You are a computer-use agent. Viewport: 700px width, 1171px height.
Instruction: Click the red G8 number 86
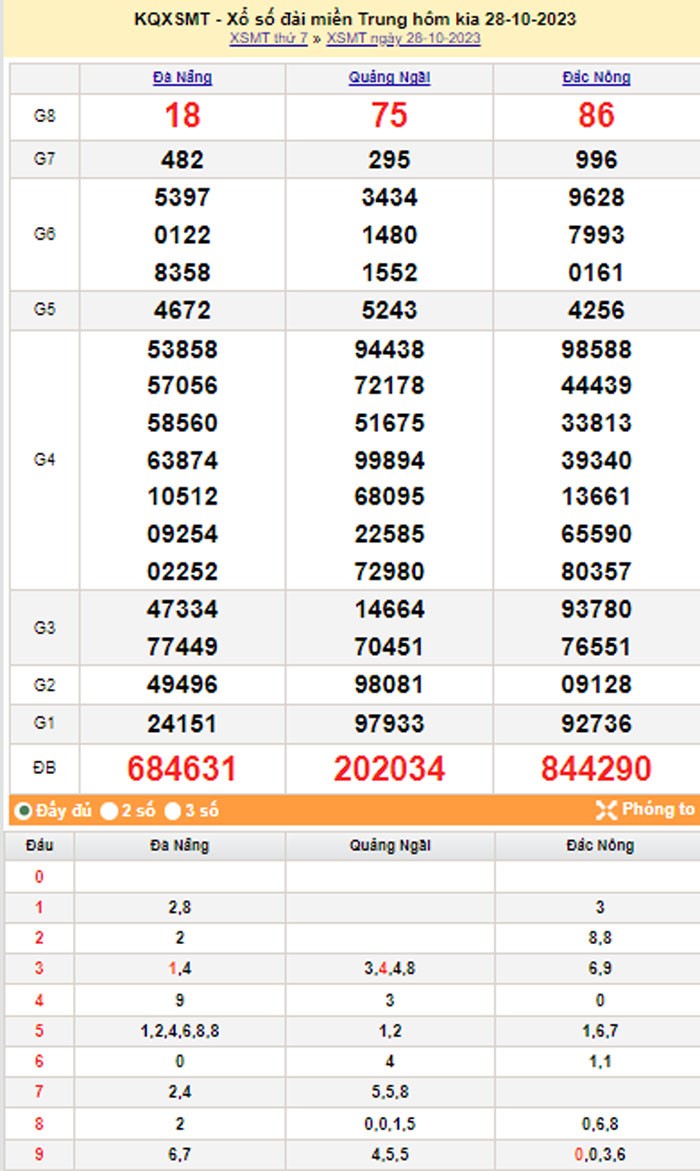(596, 116)
